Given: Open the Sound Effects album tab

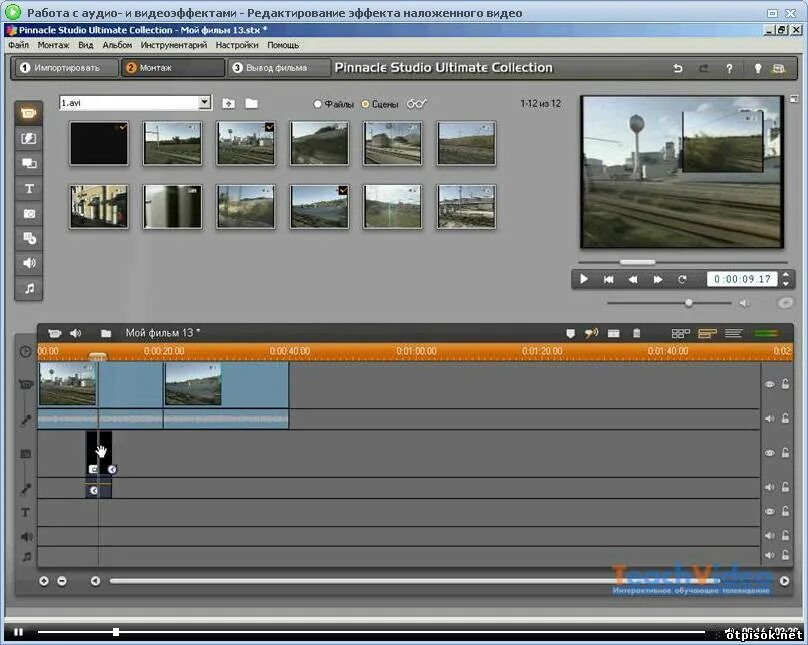Looking at the screenshot, I should [x=29, y=263].
